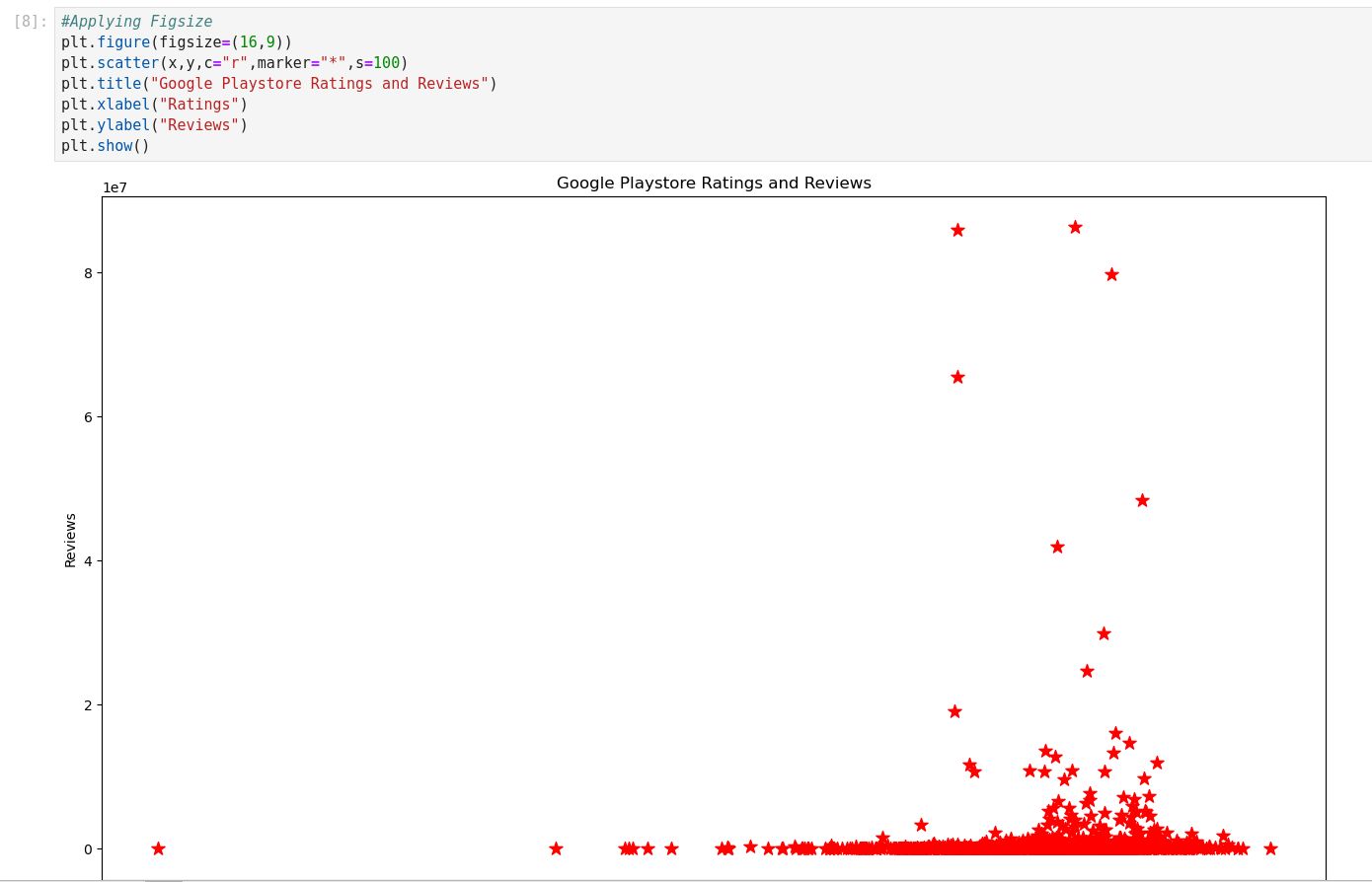
Task: Click the y-axis tick label 0
Action: coord(88,849)
